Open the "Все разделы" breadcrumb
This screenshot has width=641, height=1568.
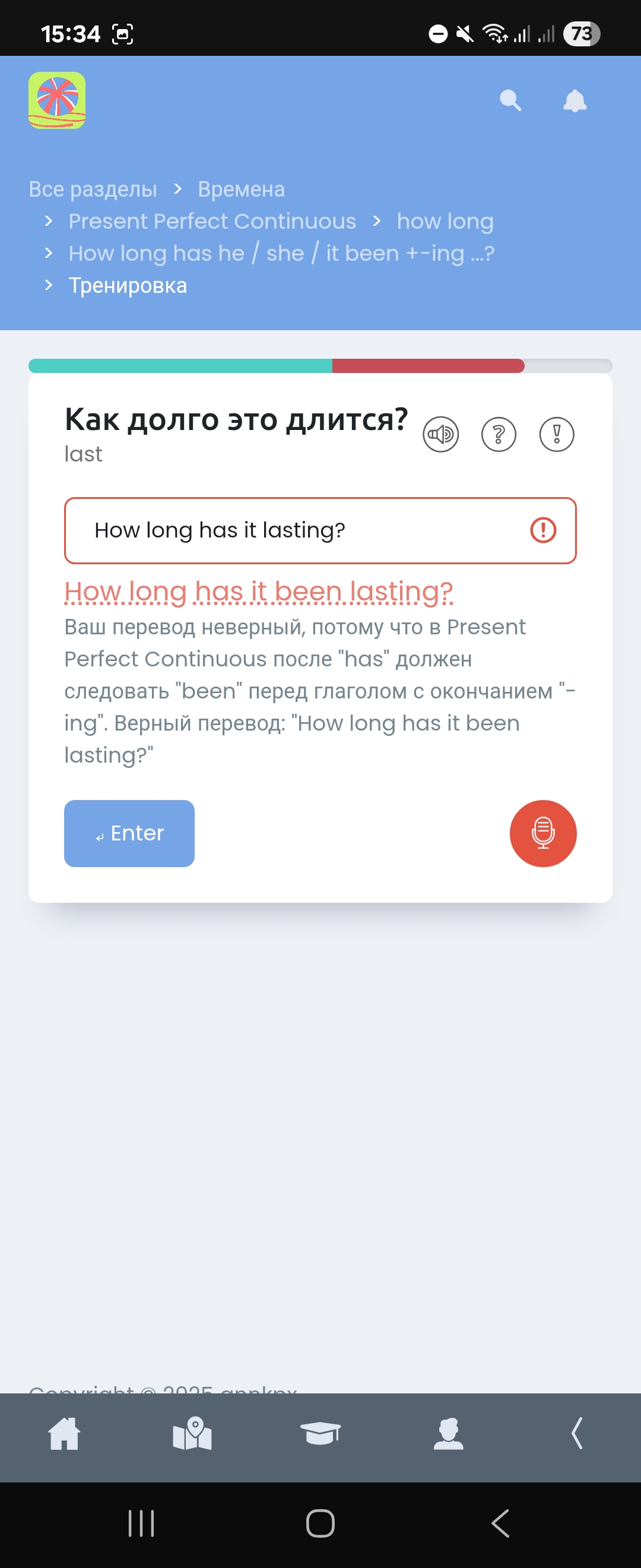[93, 189]
